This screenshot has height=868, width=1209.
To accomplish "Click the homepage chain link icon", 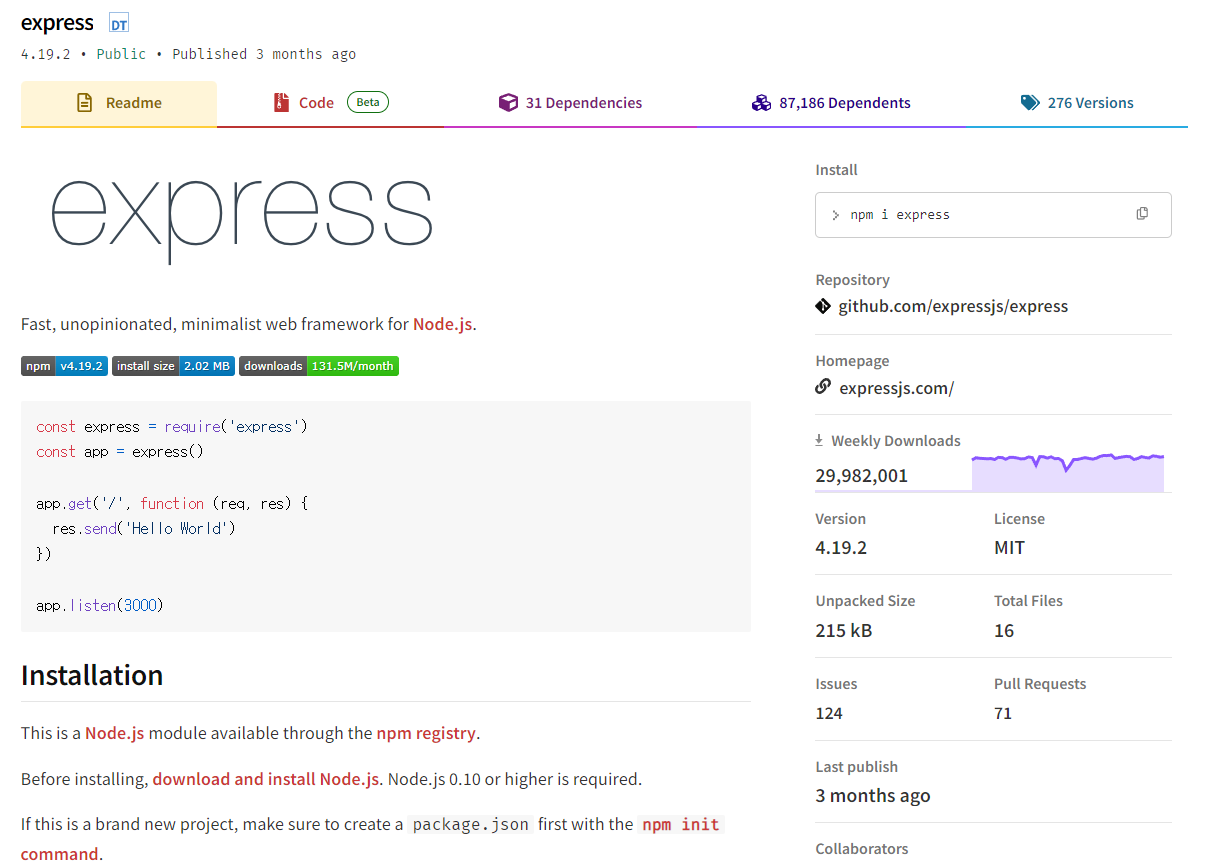I will [823, 386].
